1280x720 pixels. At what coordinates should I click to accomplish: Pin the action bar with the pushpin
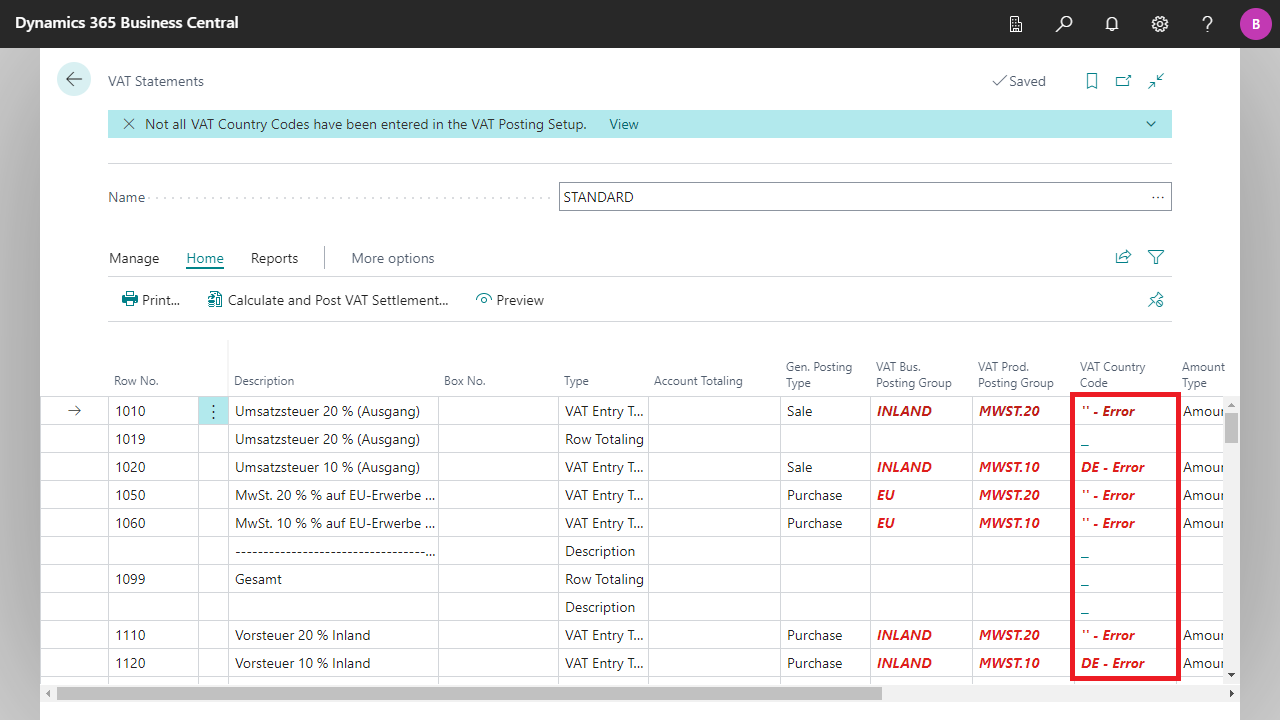click(1156, 299)
